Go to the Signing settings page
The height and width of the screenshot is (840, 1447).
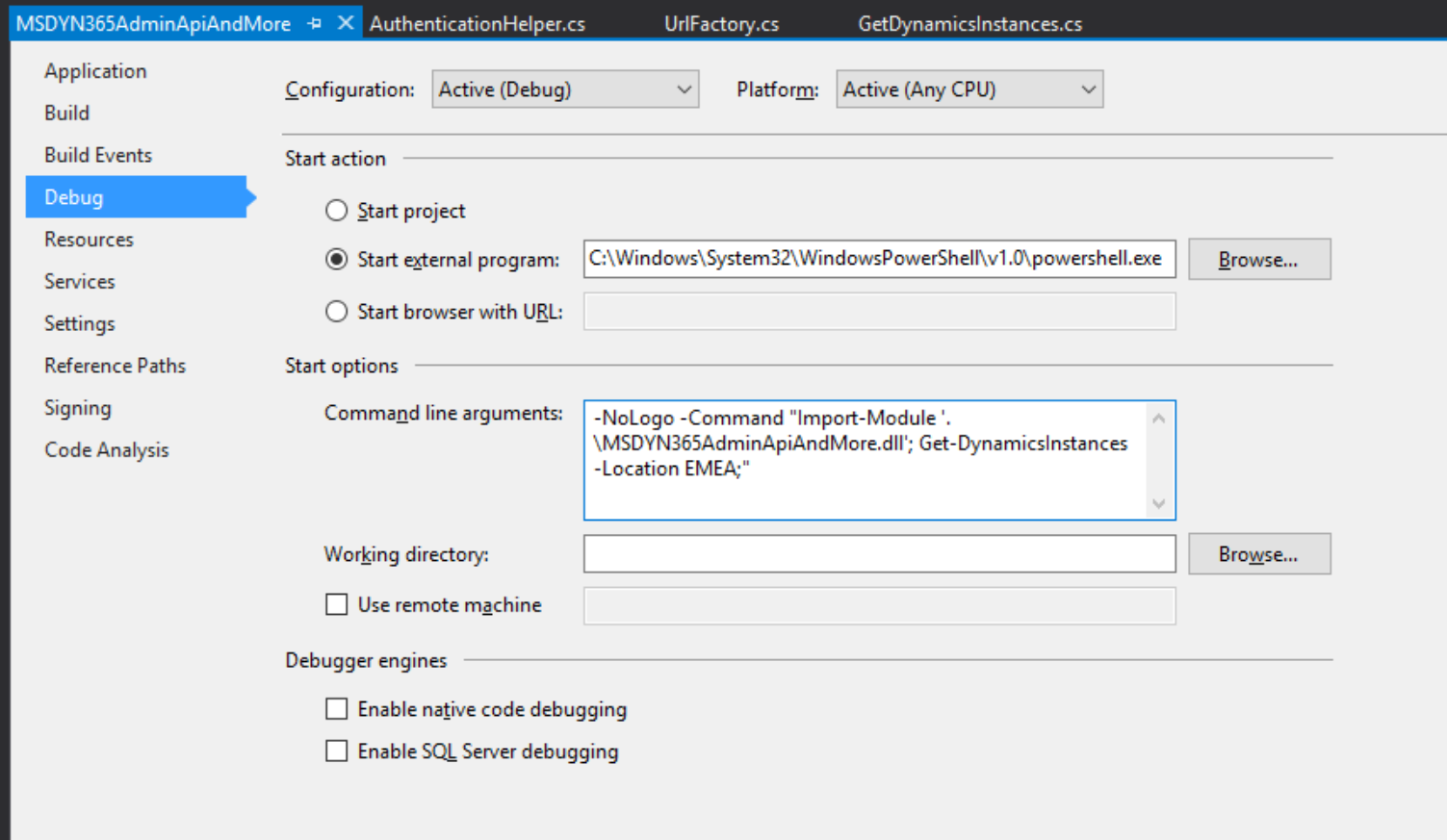point(78,408)
